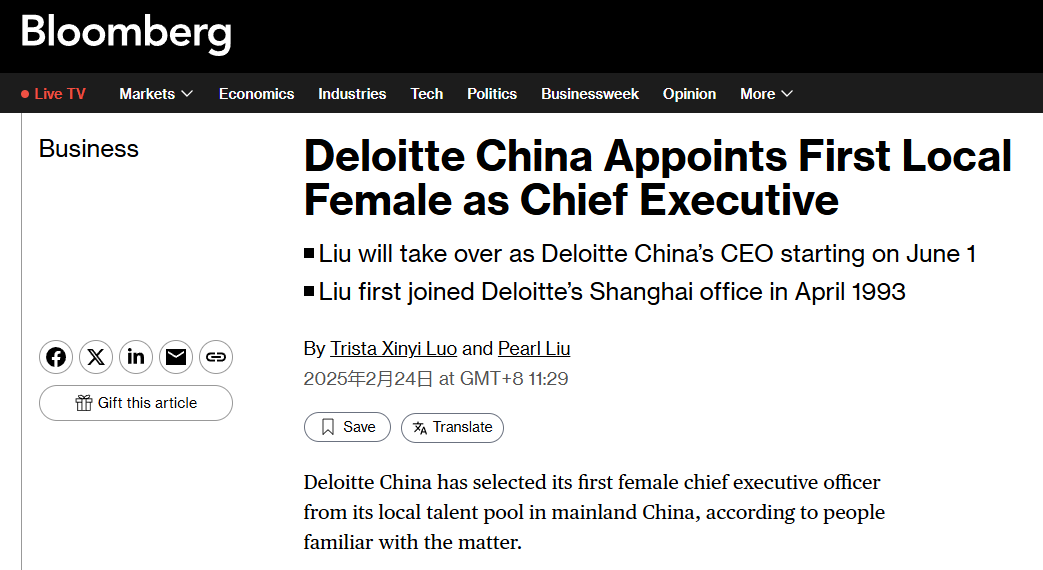
Task: Open Businessweek from the navigation
Action: pyautogui.click(x=589, y=94)
